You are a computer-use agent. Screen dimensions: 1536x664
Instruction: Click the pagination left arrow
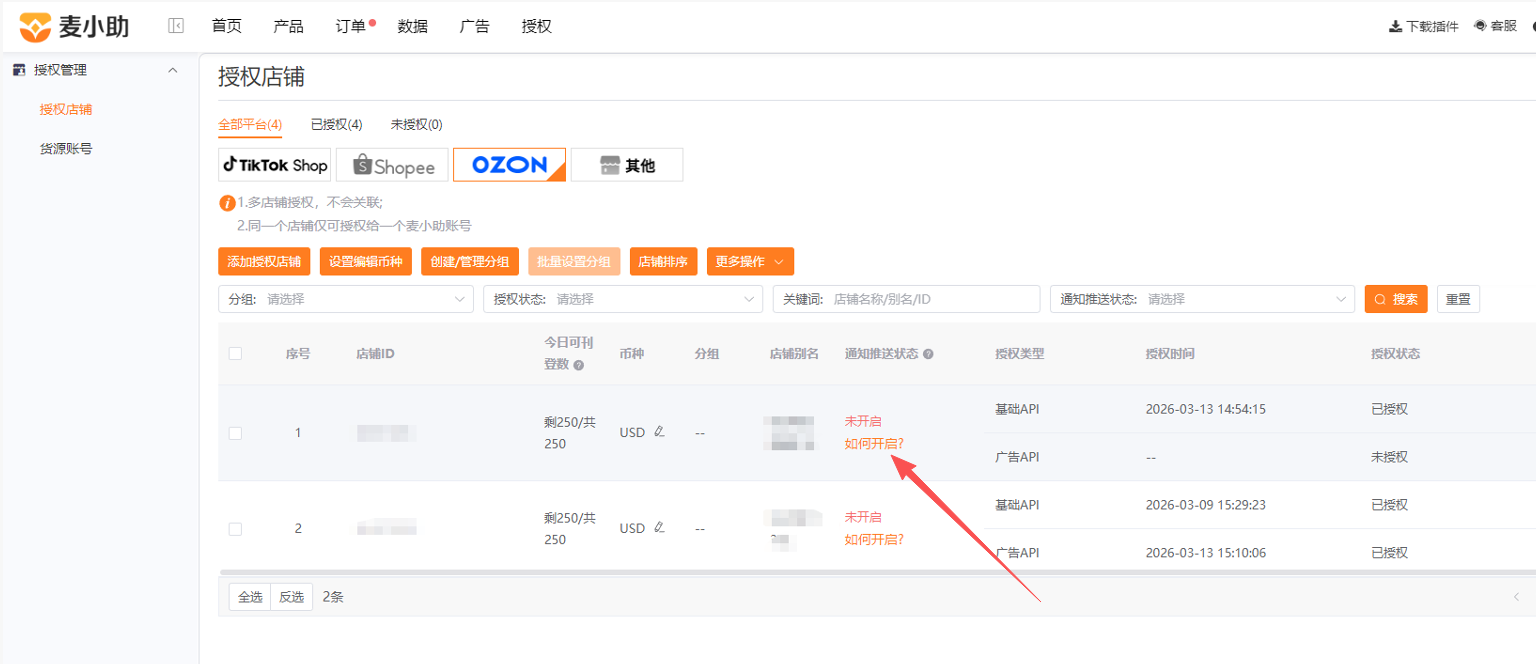pyautogui.click(x=1515, y=597)
